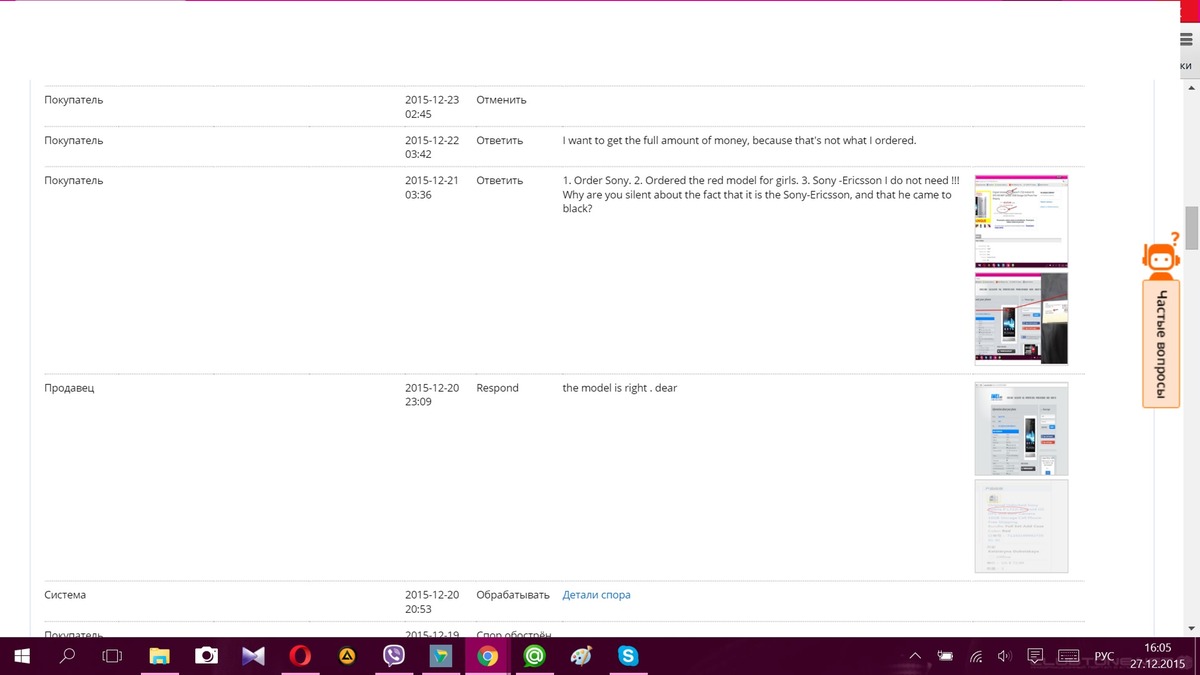Switch to Google Chrome on taskbar
1200x675 pixels.
[487, 656]
